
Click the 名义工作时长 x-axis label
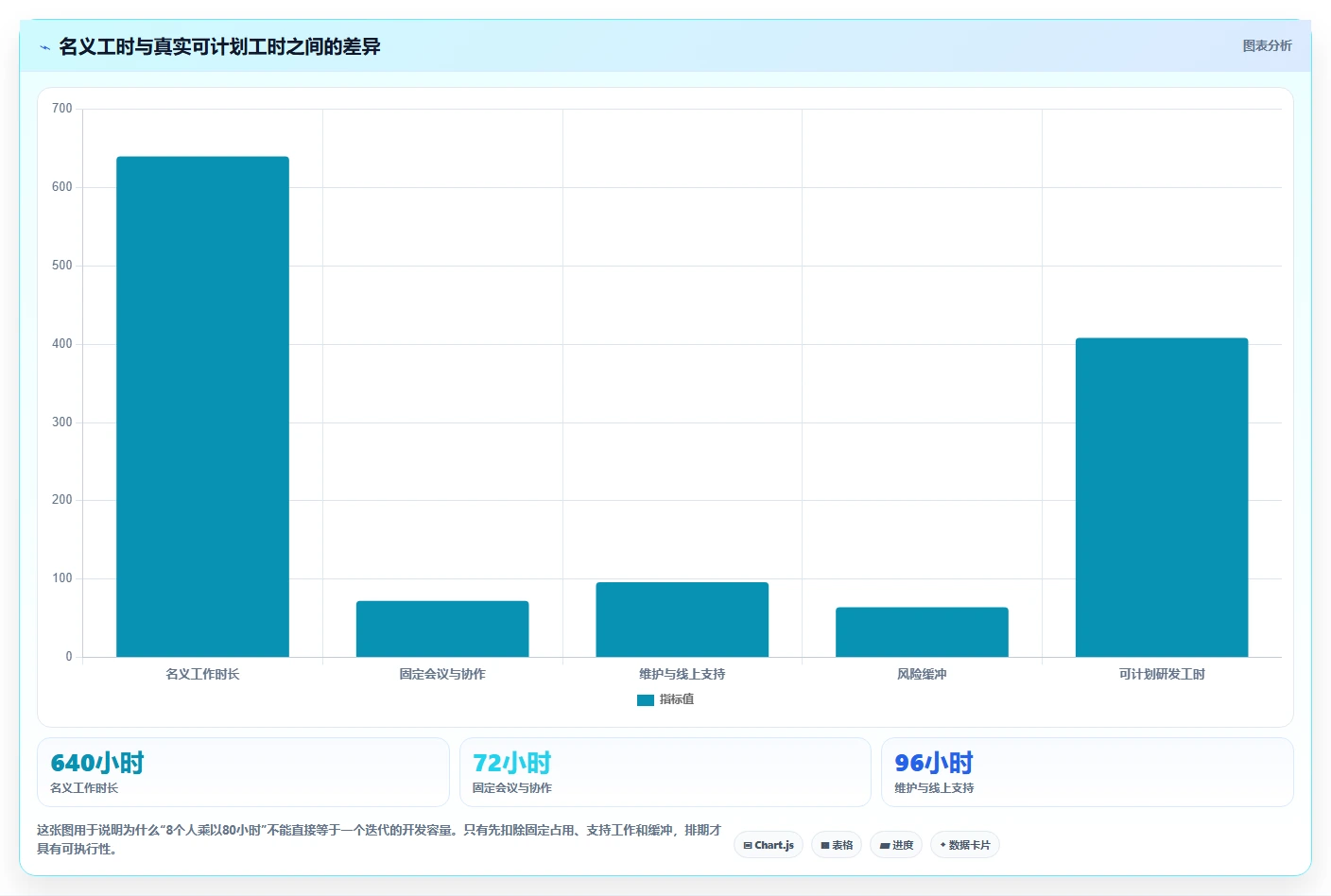click(202, 674)
